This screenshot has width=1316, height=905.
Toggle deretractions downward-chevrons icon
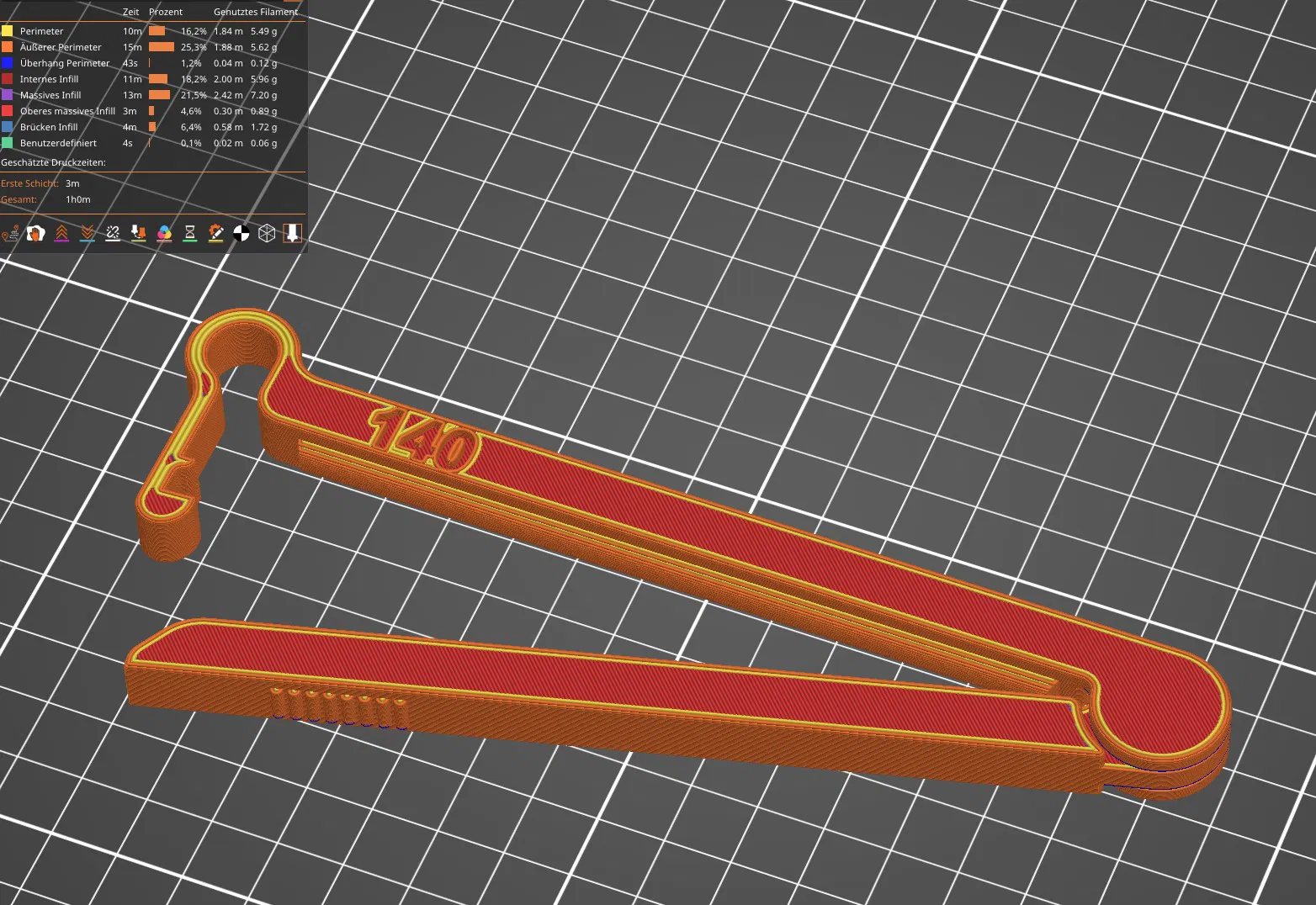pos(88,234)
